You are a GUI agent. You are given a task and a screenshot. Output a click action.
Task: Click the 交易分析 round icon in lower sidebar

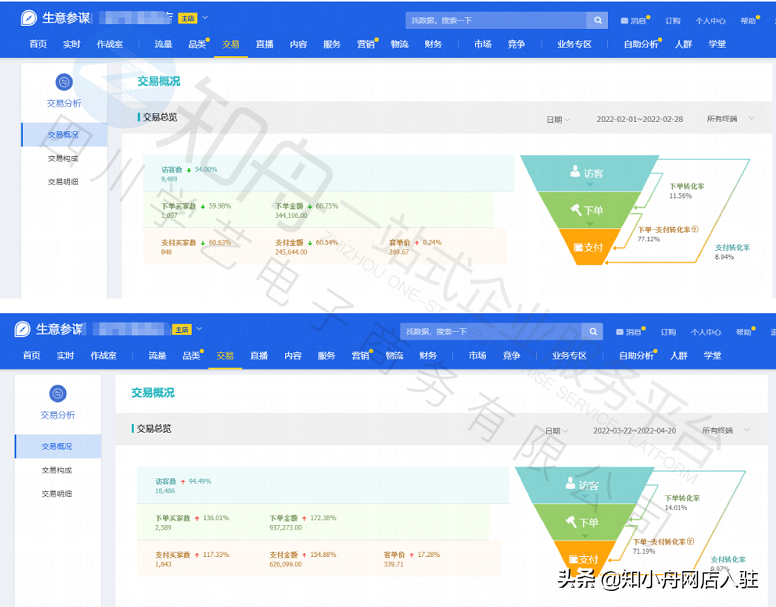pyautogui.click(x=58, y=394)
